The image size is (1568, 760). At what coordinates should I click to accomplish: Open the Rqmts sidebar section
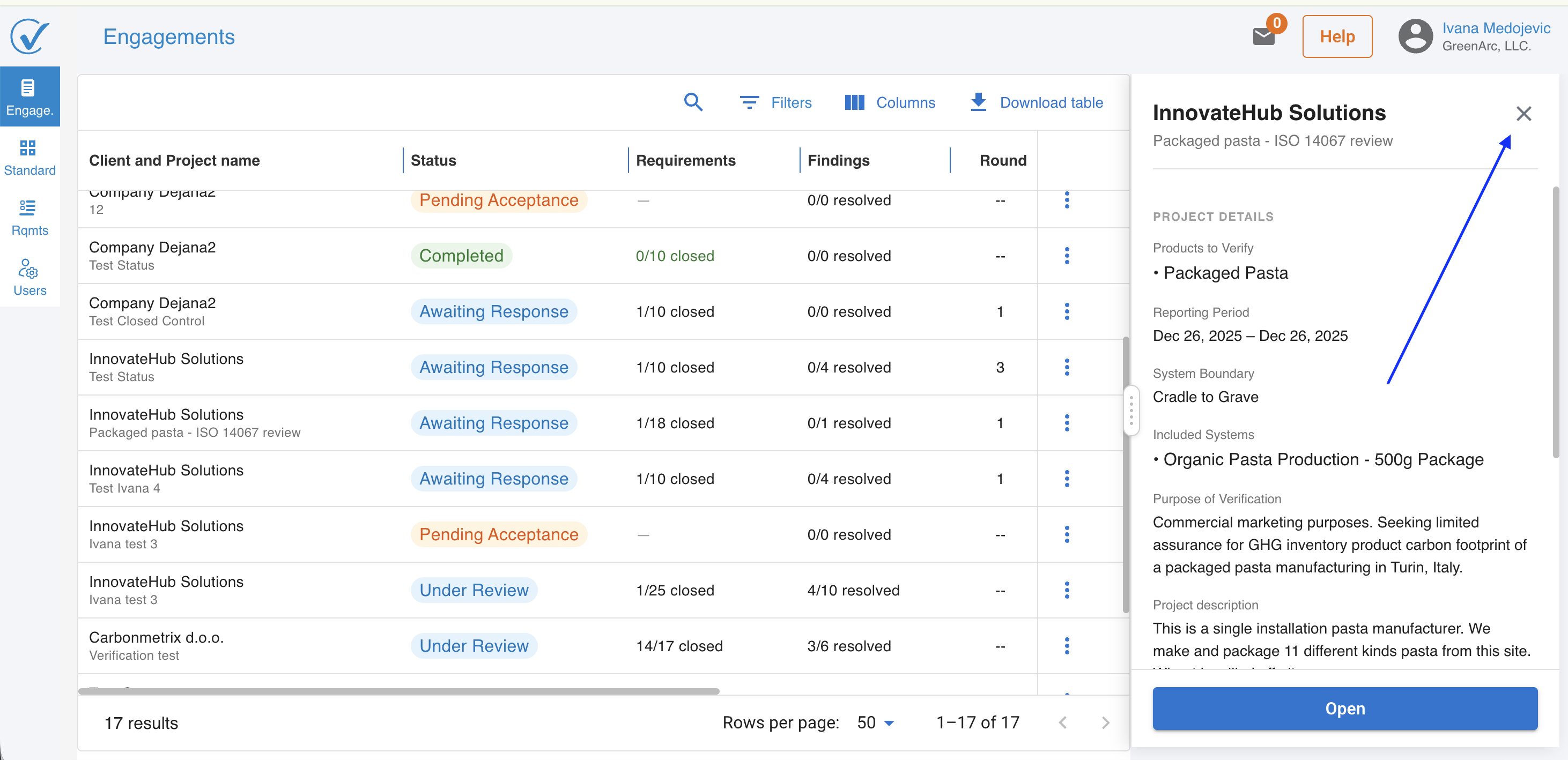click(x=30, y=217)
